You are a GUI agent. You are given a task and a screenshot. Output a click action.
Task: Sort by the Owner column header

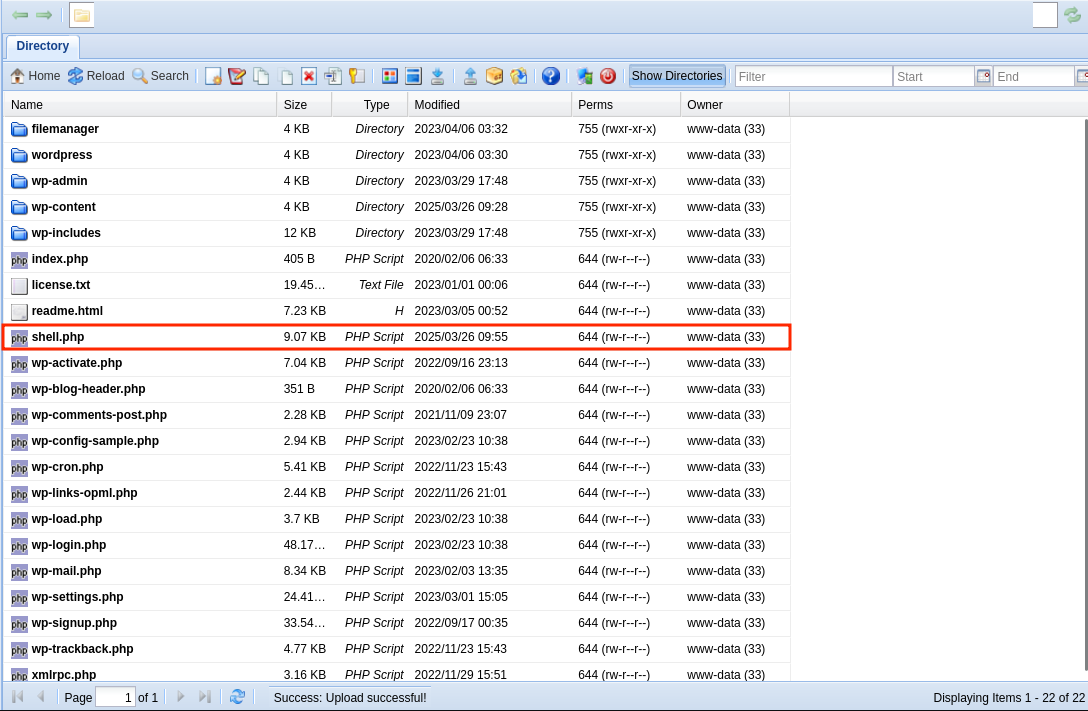[x=735, y=105]
